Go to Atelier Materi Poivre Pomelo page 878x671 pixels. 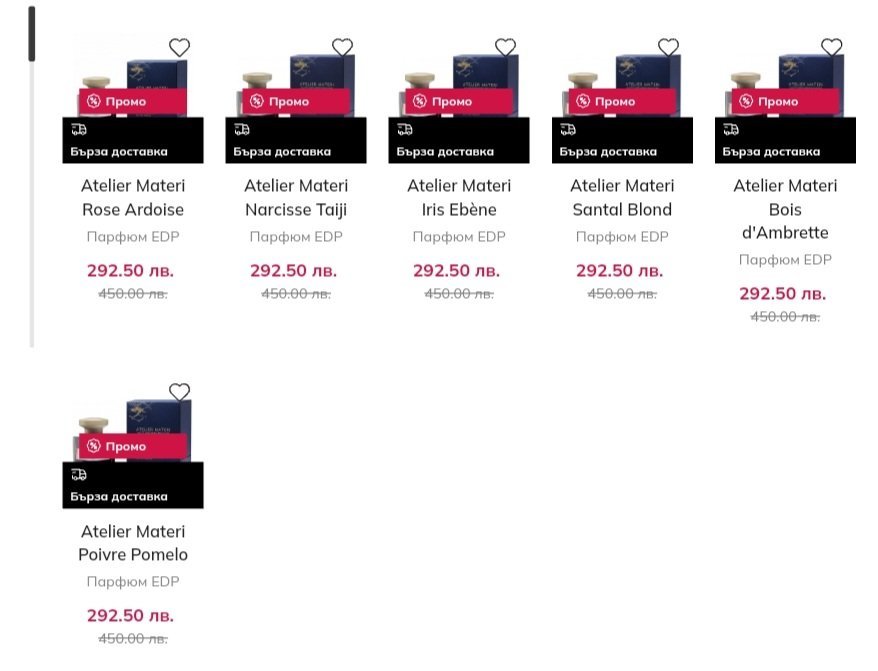coord(133,543)
